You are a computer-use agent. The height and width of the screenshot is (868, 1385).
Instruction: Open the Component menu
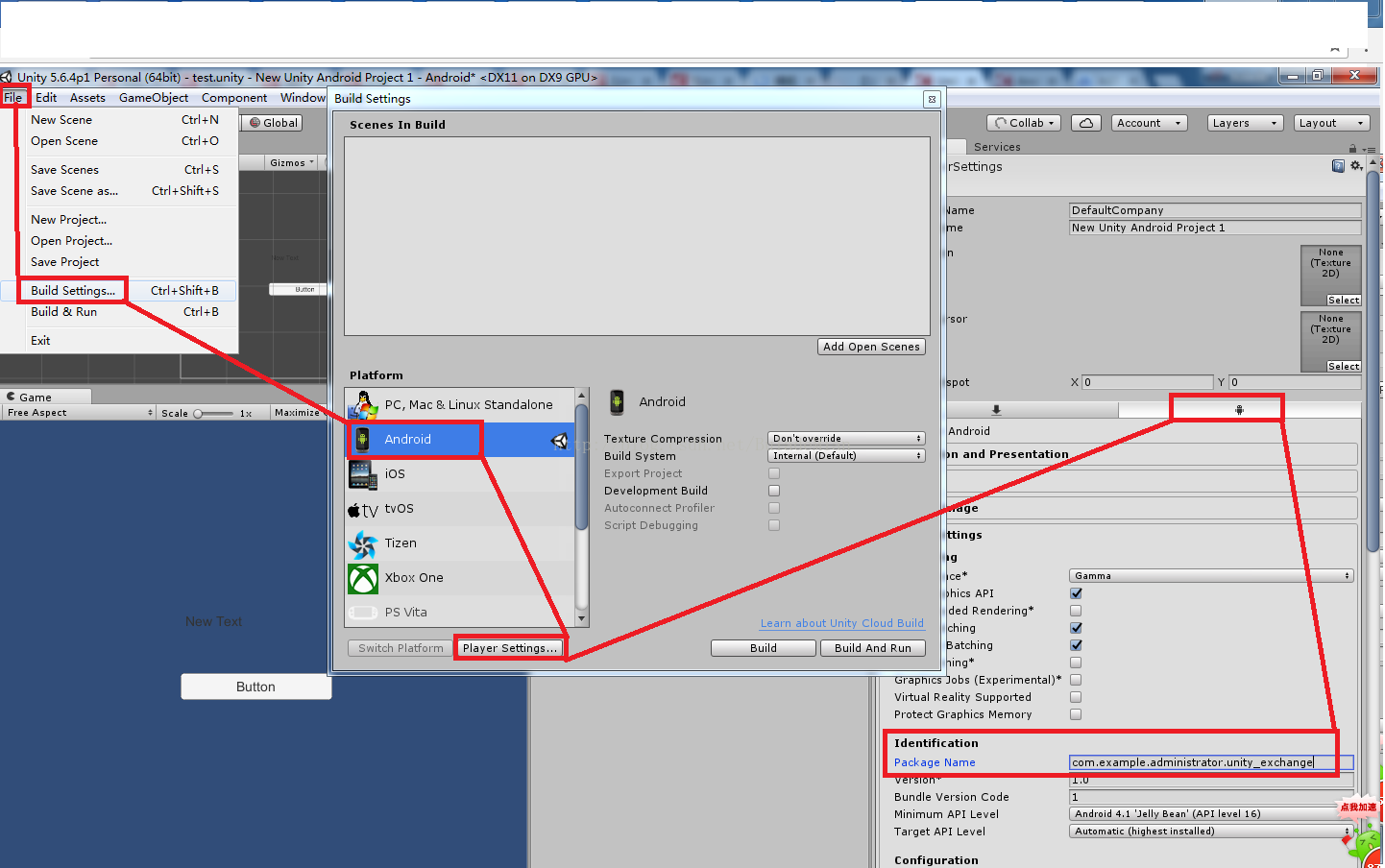click(x=234, y=98)
